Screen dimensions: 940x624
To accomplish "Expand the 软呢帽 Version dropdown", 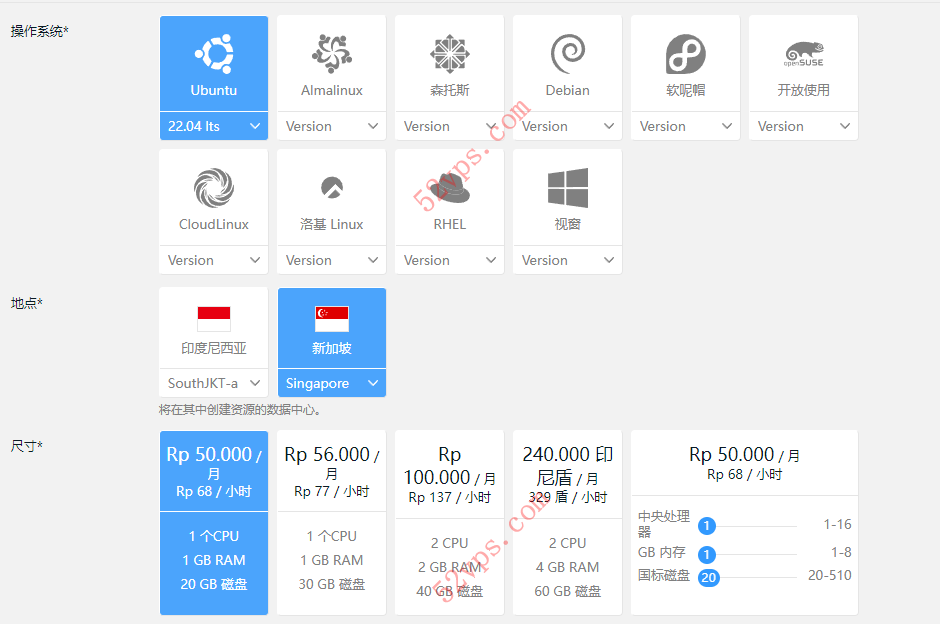I will coord(686,126).
